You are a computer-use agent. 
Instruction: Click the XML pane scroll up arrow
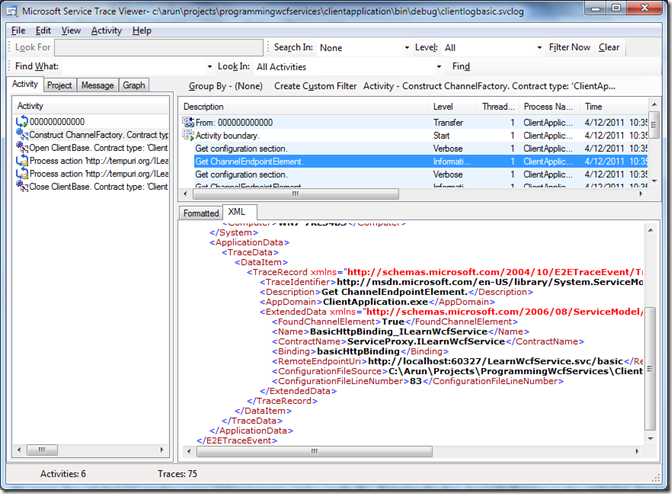[650, 230]
